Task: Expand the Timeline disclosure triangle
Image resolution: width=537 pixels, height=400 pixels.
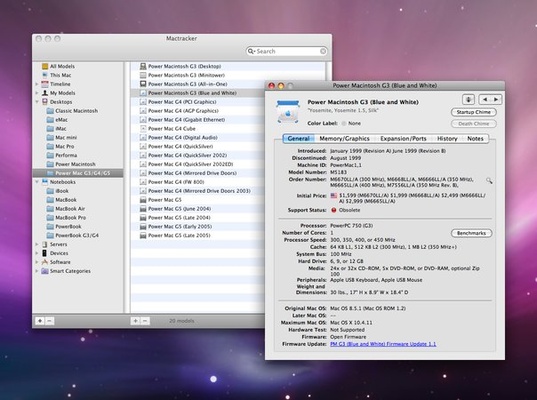Action: 37,84
